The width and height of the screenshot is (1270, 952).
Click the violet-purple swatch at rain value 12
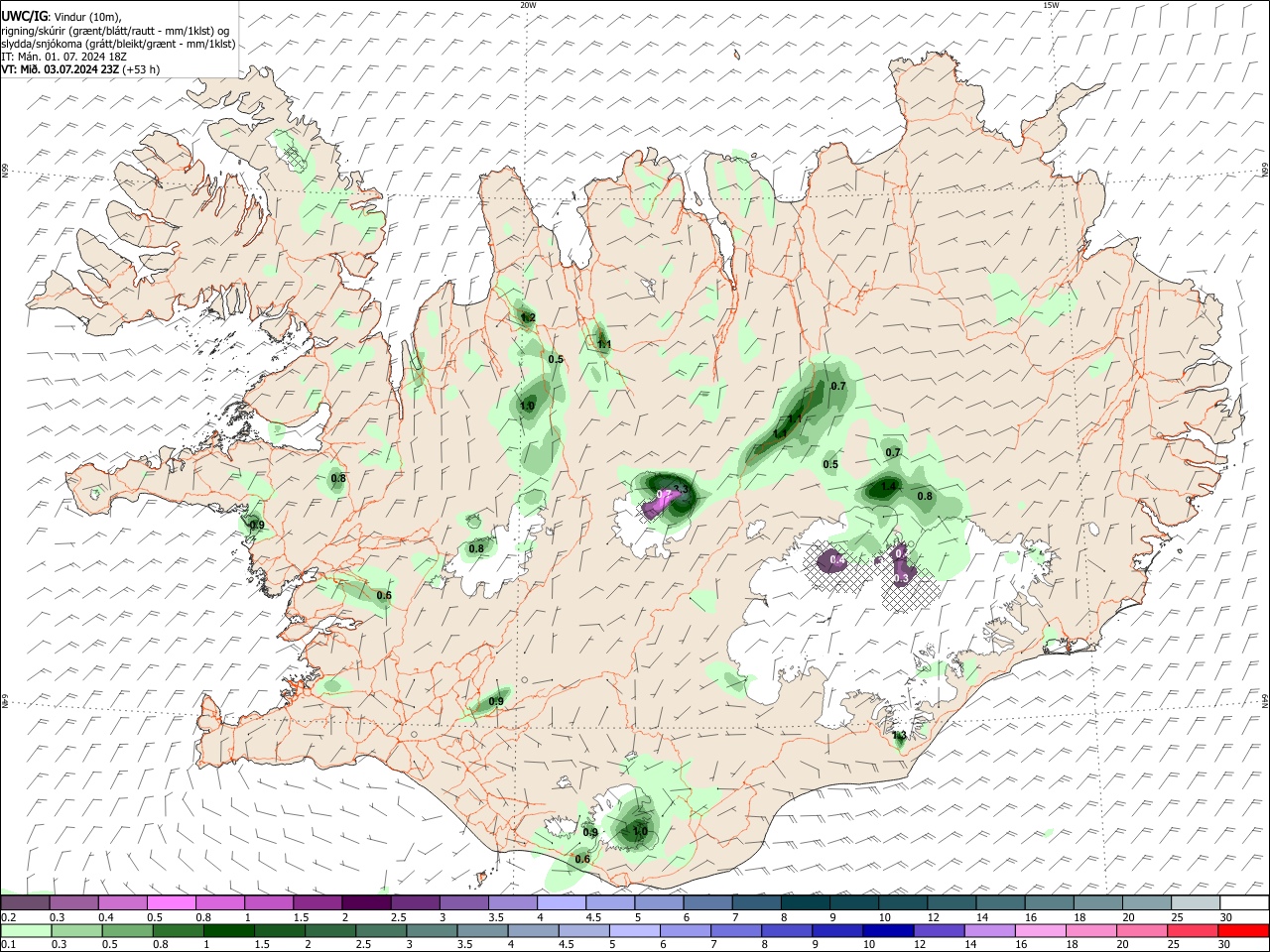pos(938,931)
